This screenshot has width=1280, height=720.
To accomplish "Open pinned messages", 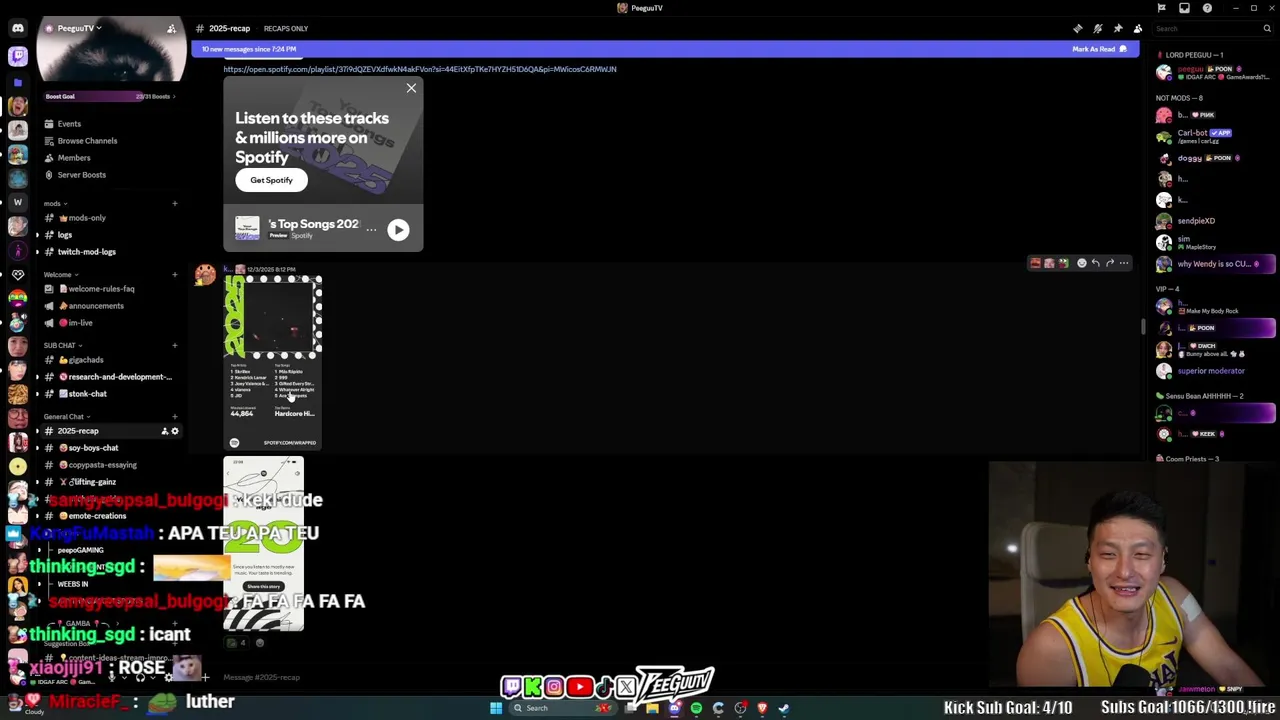I will point(1117,28).
